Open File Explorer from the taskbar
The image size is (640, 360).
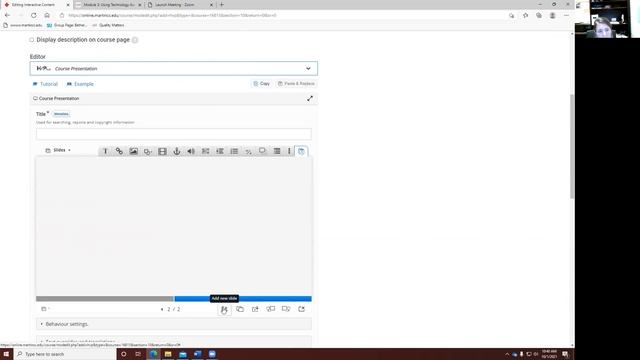[x=168, y=354]
